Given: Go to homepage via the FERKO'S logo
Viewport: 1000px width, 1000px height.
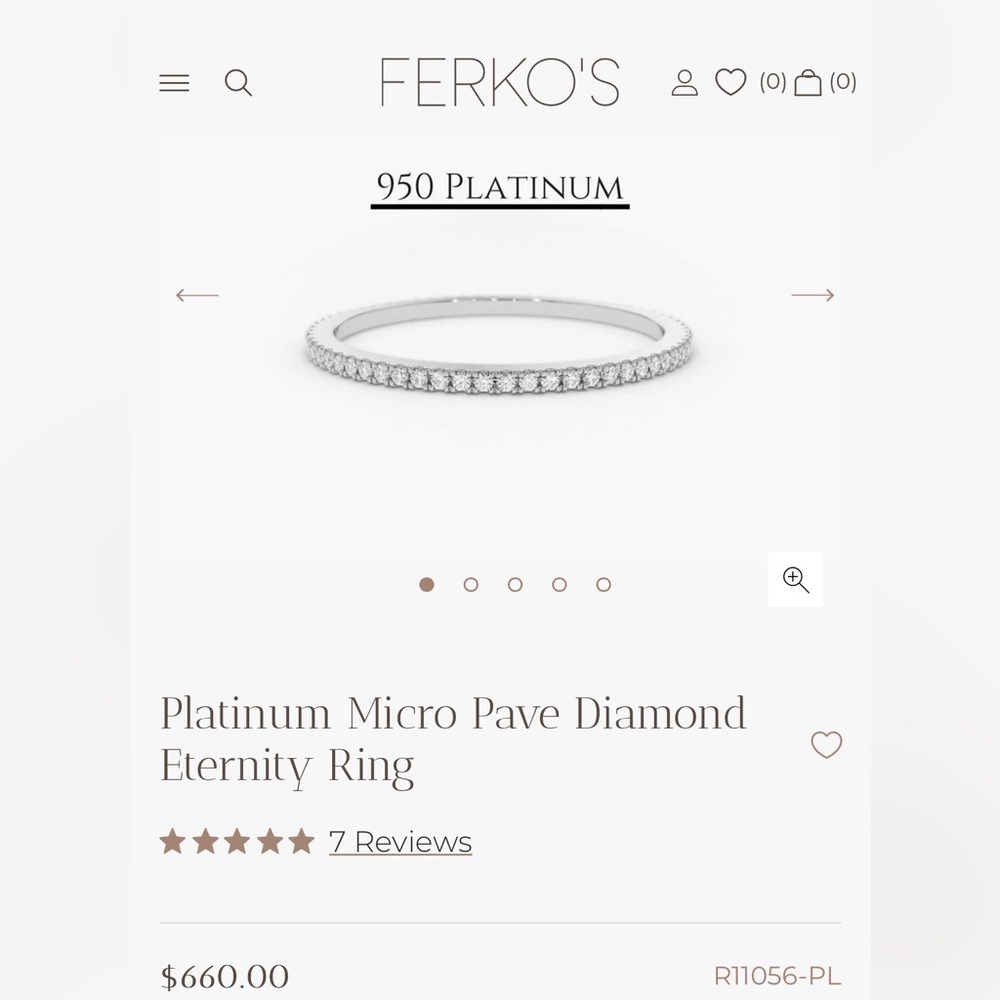Looking at the screenshot, I should (501, 84).
